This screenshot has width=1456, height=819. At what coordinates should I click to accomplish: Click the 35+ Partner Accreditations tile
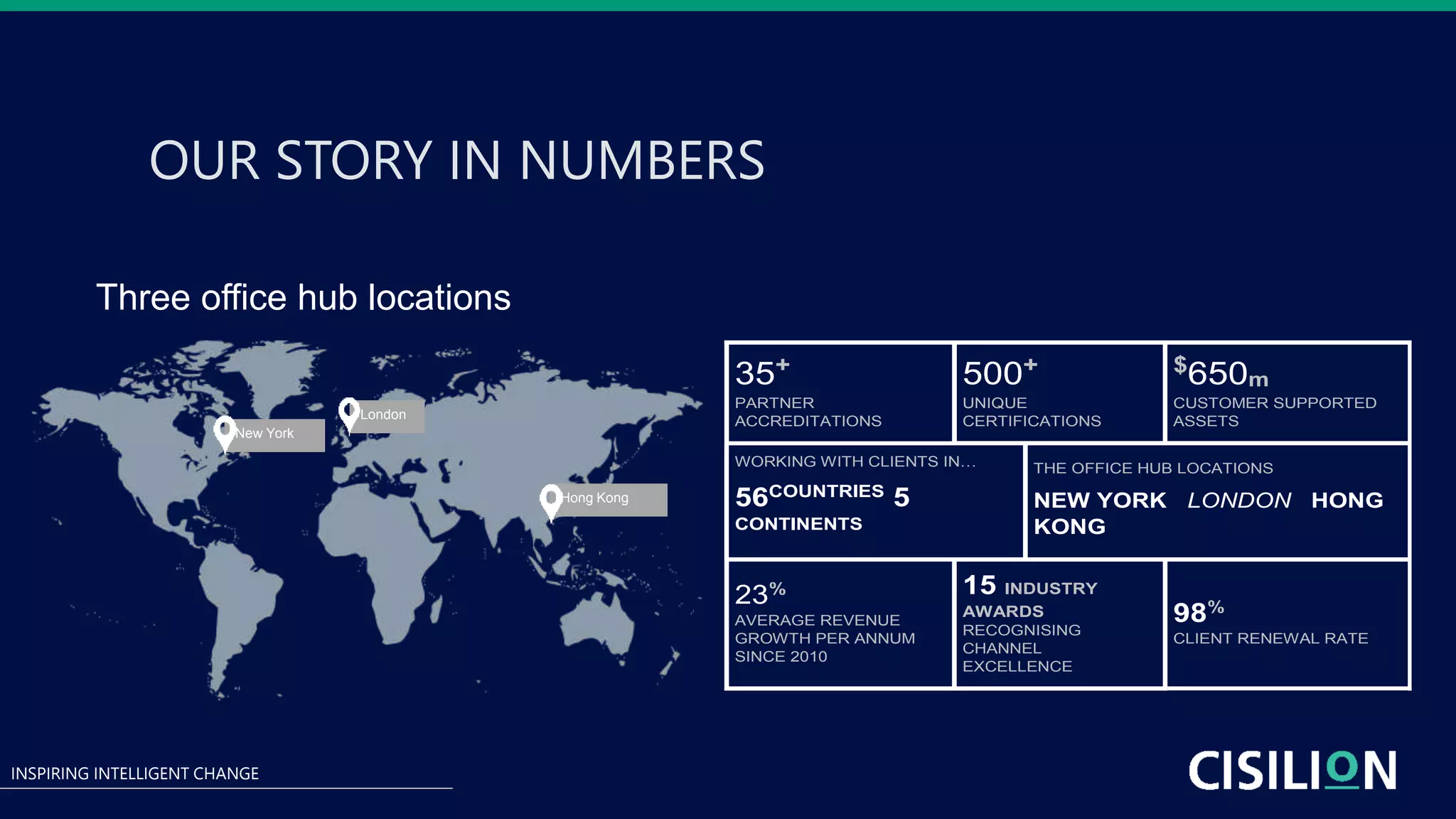[x=840, y=392]
